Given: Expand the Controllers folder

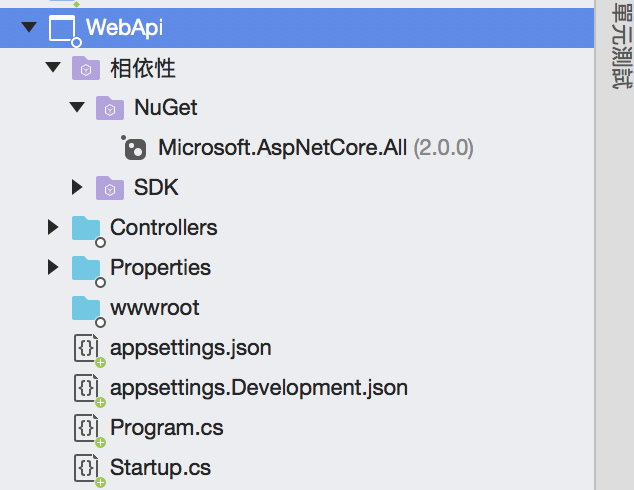Looking at the screenshot, I should 53,228.
